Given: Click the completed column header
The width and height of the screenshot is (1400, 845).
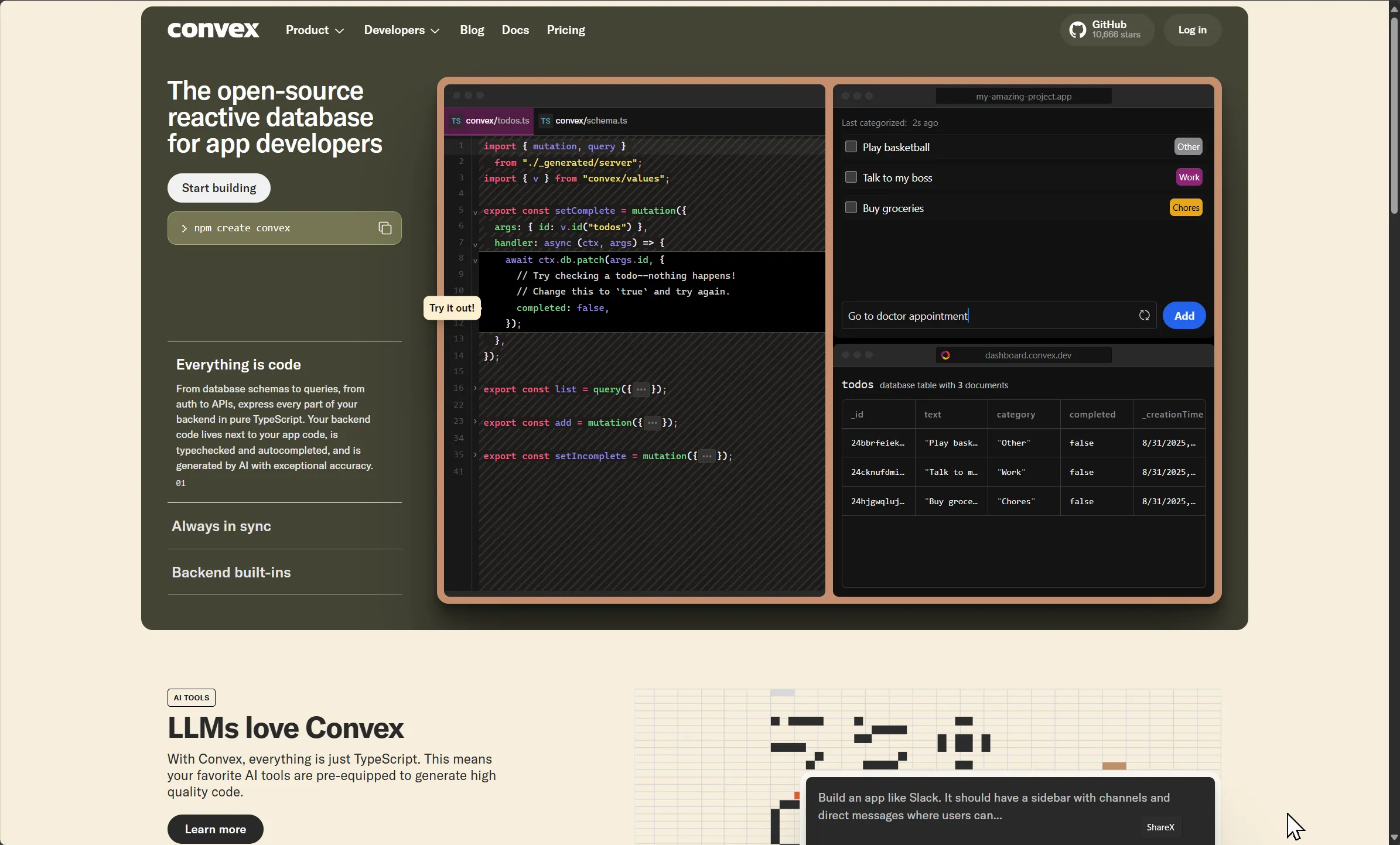Looking at the screenshot, I should pos(1097,415).
